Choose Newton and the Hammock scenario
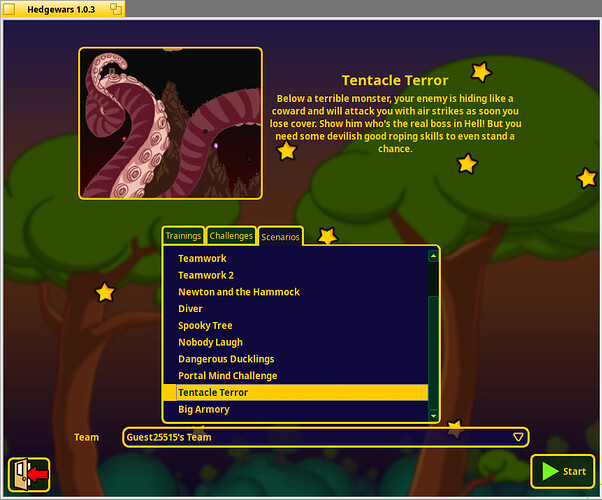Viewport: 602px width, 500px height. click(x=296, y=292)
